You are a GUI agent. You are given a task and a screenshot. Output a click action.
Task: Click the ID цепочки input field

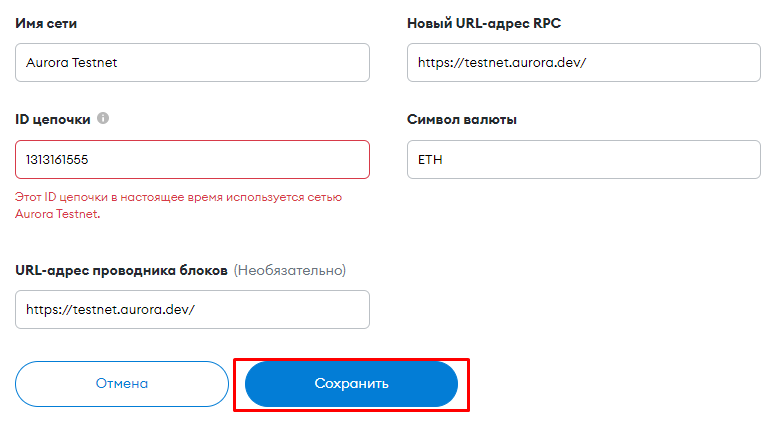[x=192, y=159]
